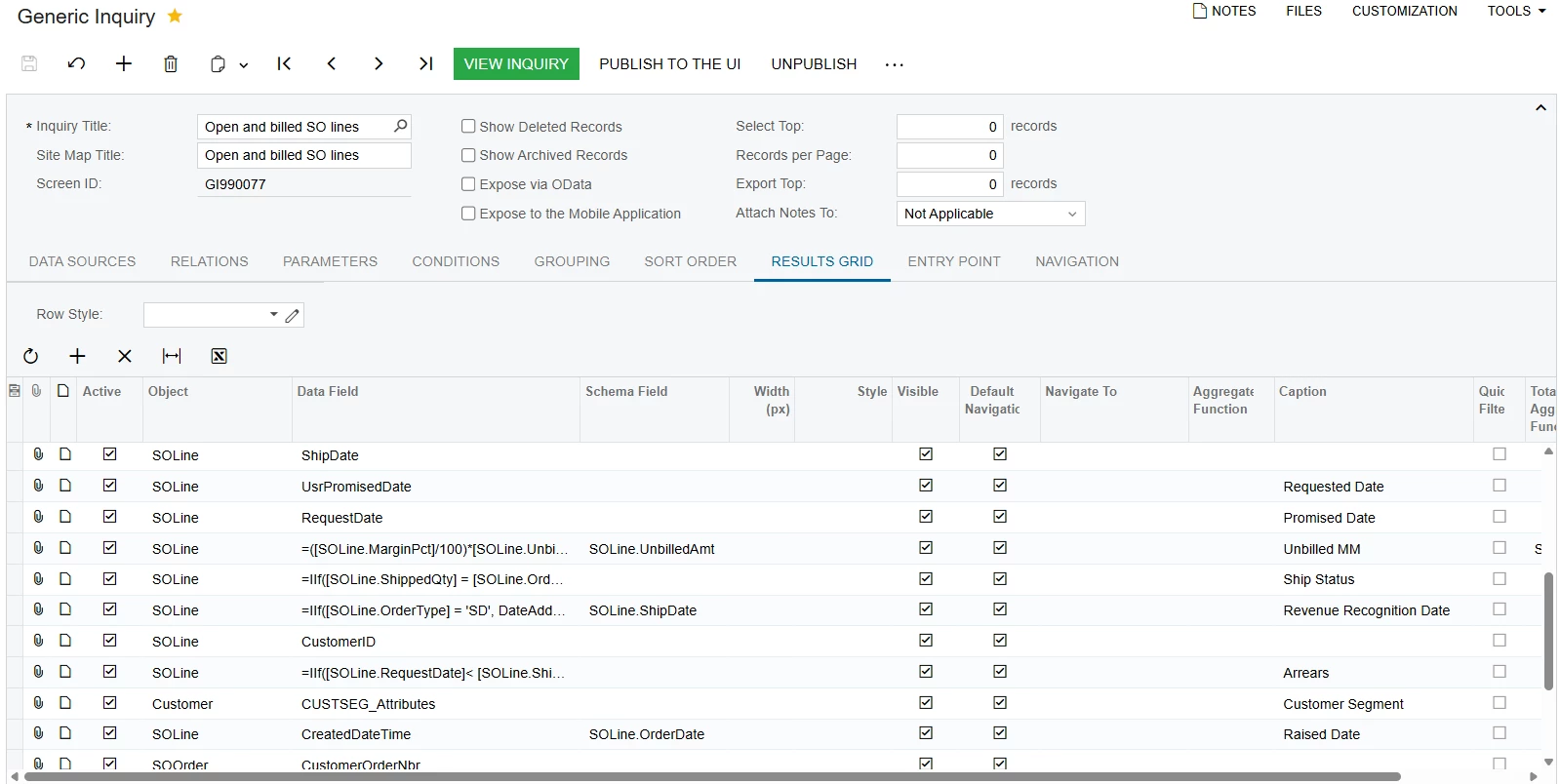Click the grid Notes column header icon
1560x784 pixels.
point(63,391)
